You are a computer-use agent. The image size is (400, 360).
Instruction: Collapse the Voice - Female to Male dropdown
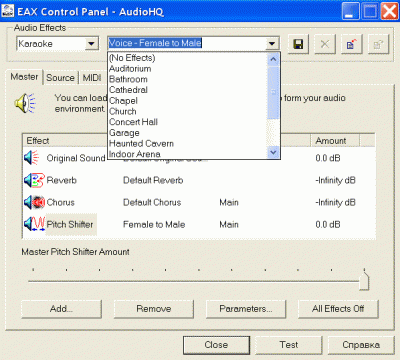point(272,43)
